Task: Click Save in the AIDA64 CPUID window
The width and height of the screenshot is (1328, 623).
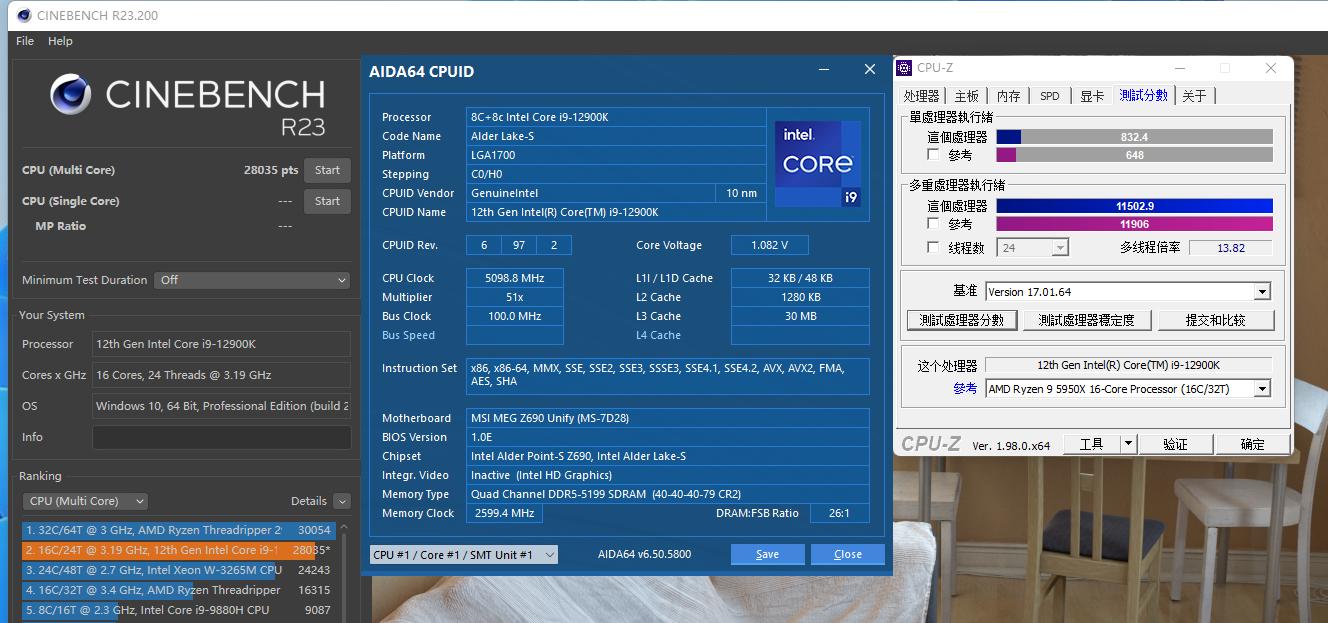Action: click(767, 553)
